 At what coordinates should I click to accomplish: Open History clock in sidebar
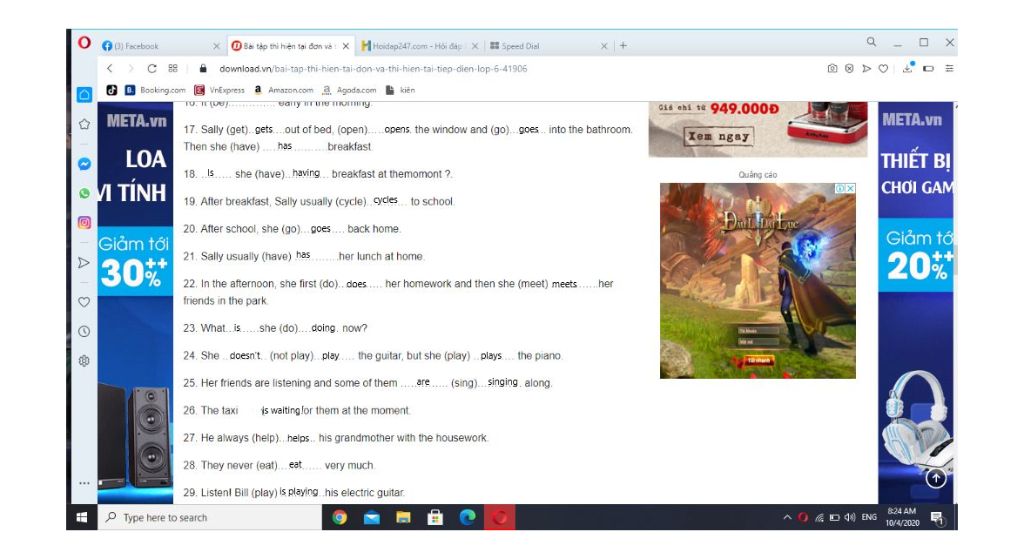[x=84, y=331]
